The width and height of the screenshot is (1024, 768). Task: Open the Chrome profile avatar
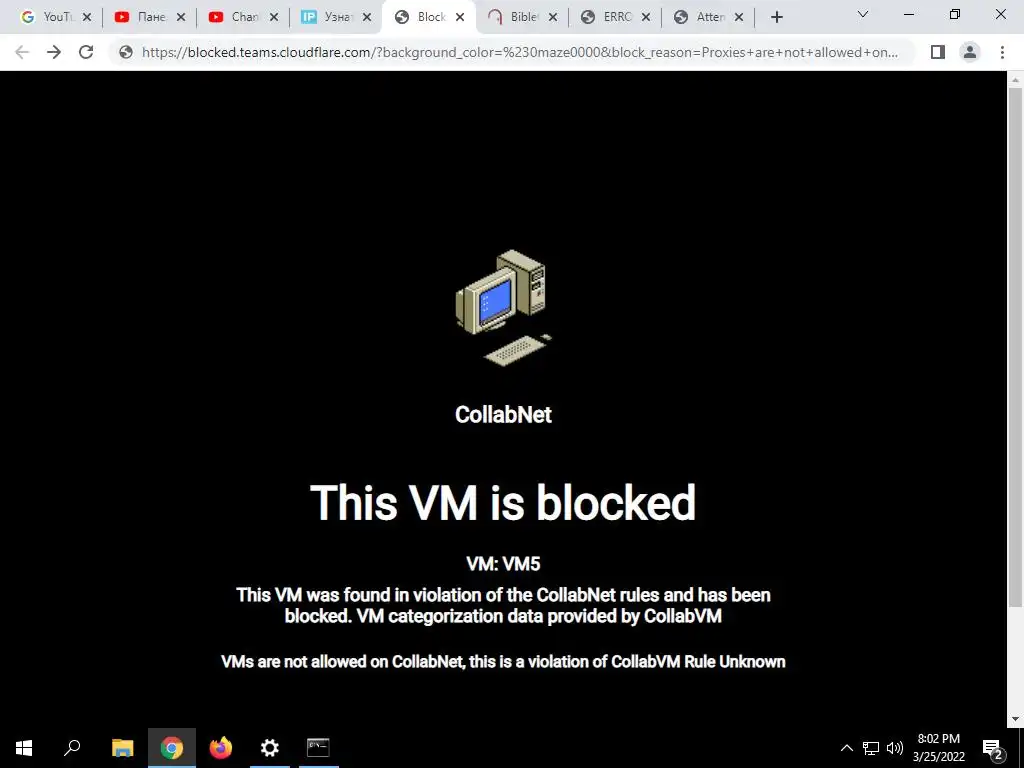click(x=970, y=52)
